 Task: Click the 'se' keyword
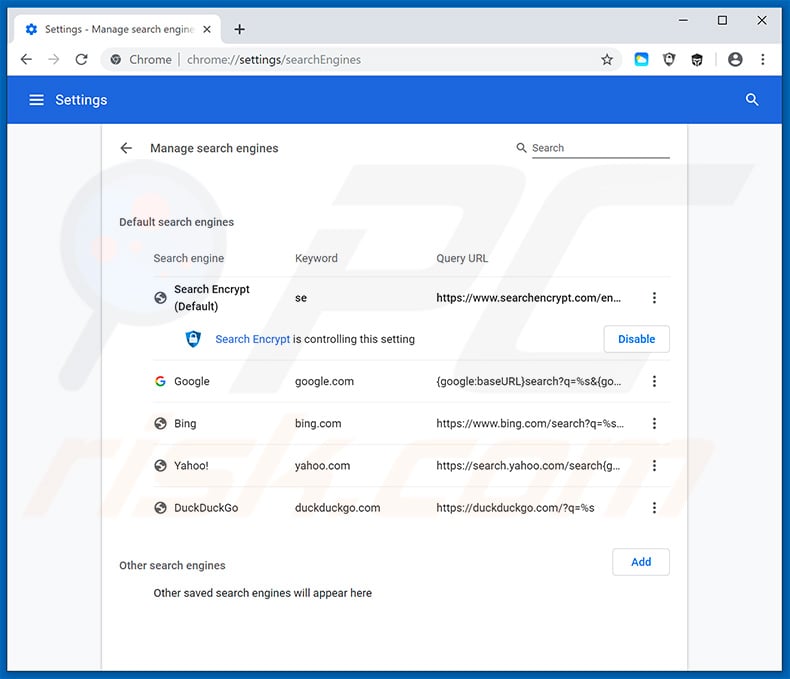click(x=301, y=298)
